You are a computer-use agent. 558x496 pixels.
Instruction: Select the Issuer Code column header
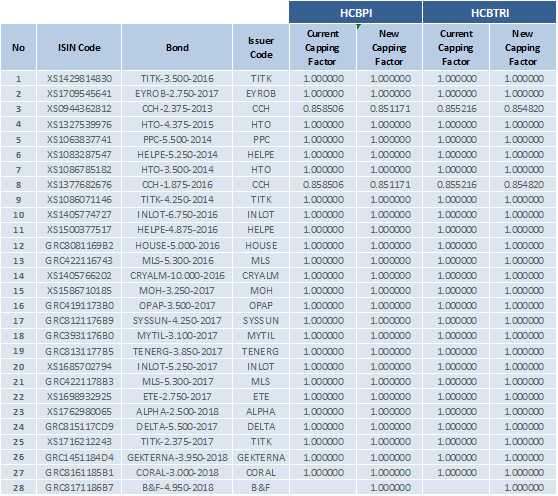click(261, 47)
